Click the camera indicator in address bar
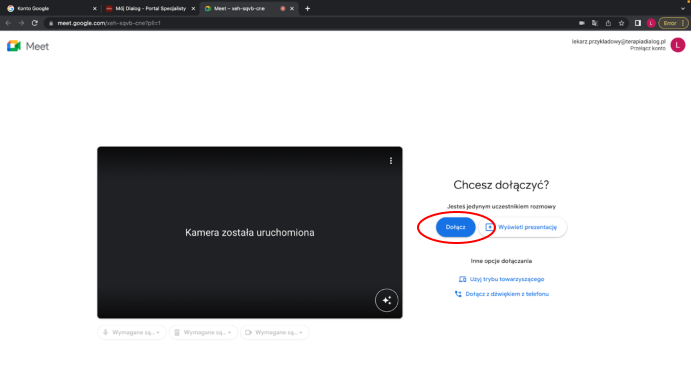The width and height of the screenshot is (691, 365). 581,23
